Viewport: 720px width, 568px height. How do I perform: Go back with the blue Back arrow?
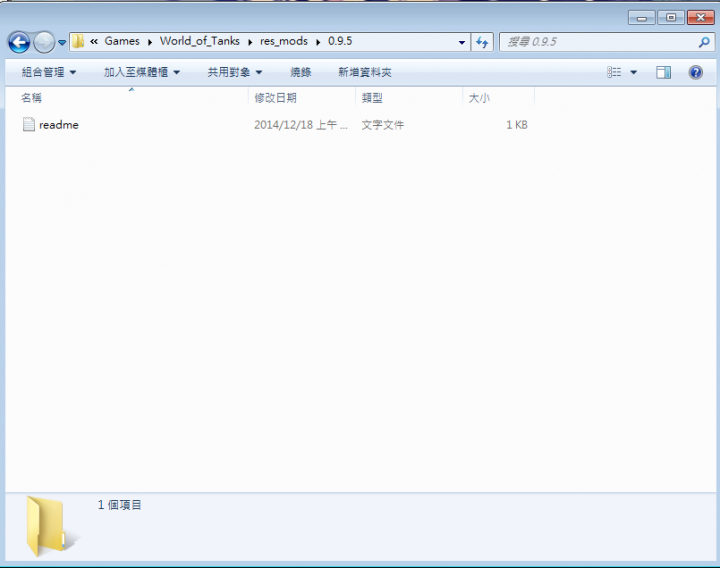pos(19,42)
